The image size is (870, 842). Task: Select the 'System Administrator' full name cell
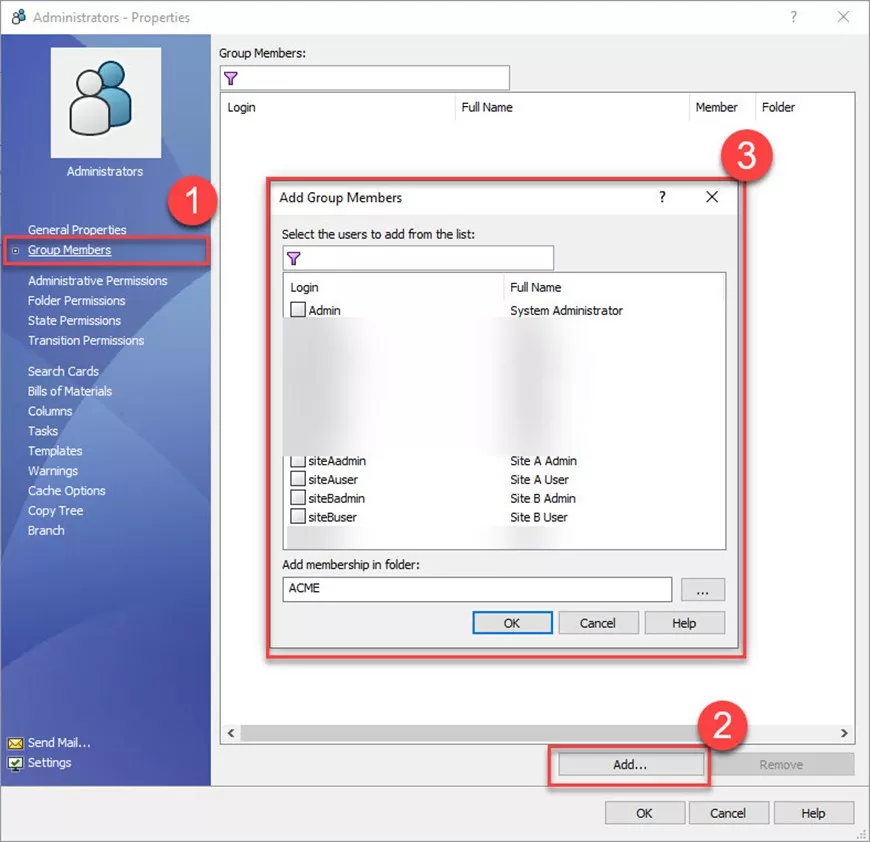click(566, 311)
